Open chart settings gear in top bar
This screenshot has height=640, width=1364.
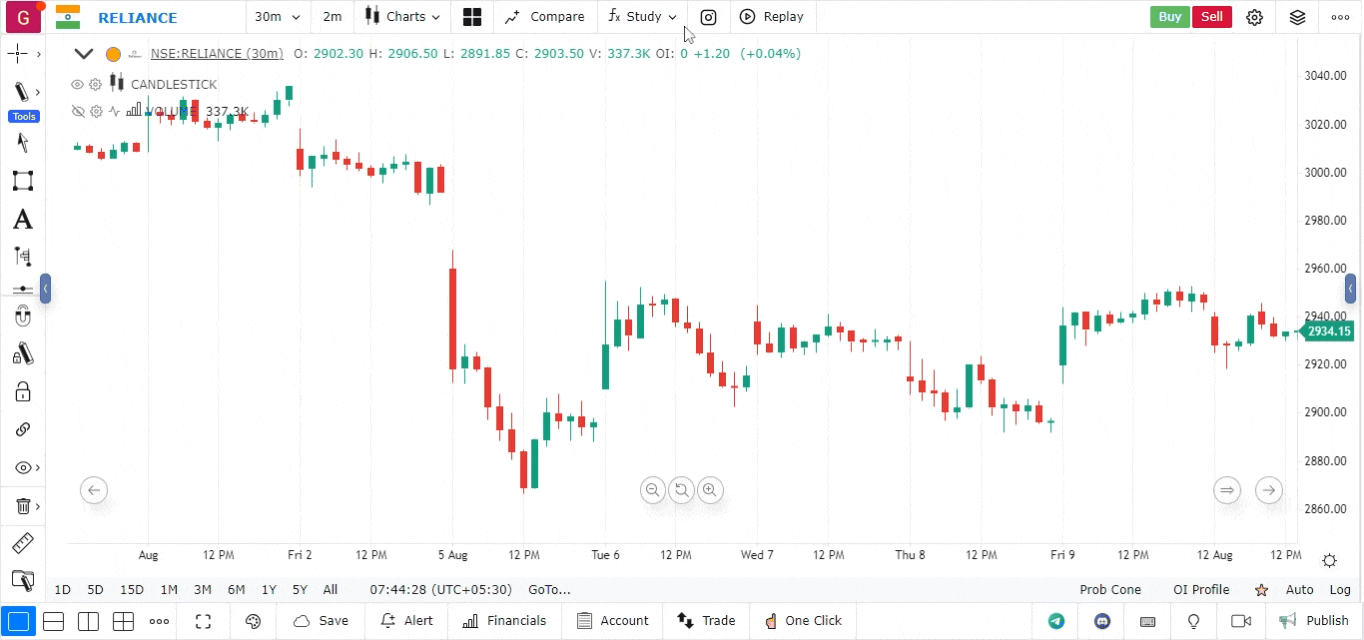pos(1255,17)
